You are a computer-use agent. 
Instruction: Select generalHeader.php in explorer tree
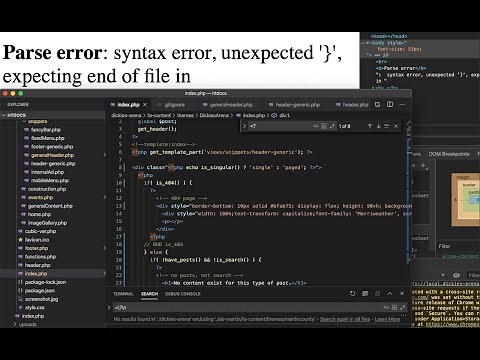click(x=52, y=155)
